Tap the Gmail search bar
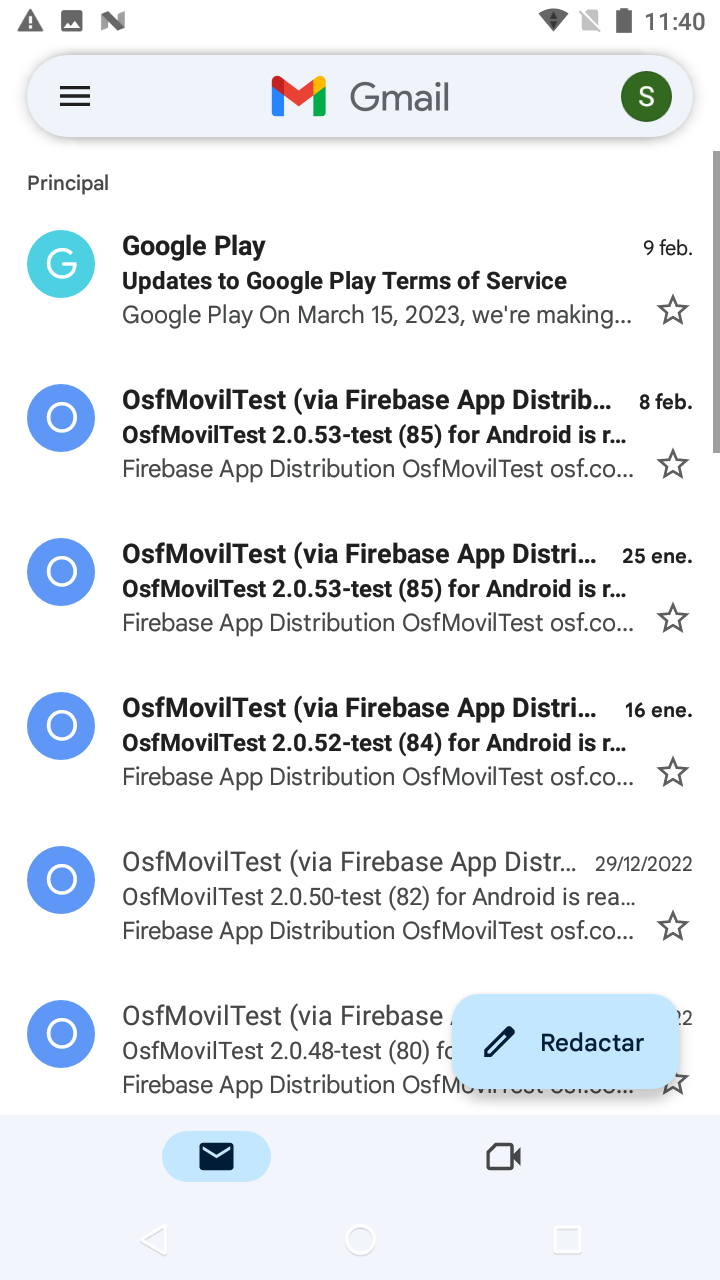 click(400, 97)
